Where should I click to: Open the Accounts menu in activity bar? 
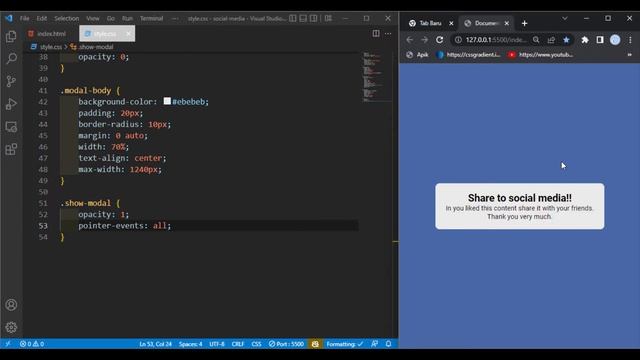tap(11, 305)
